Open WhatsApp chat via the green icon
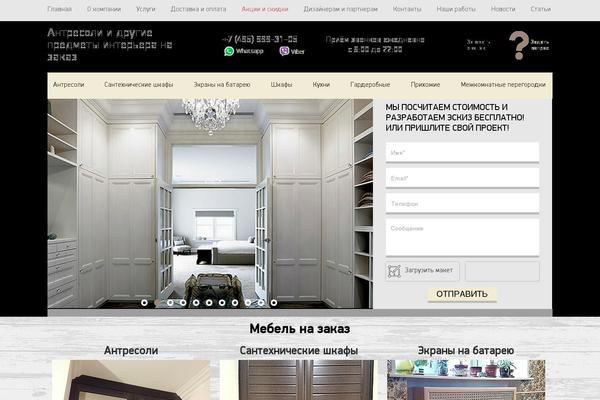 [229, 51]
